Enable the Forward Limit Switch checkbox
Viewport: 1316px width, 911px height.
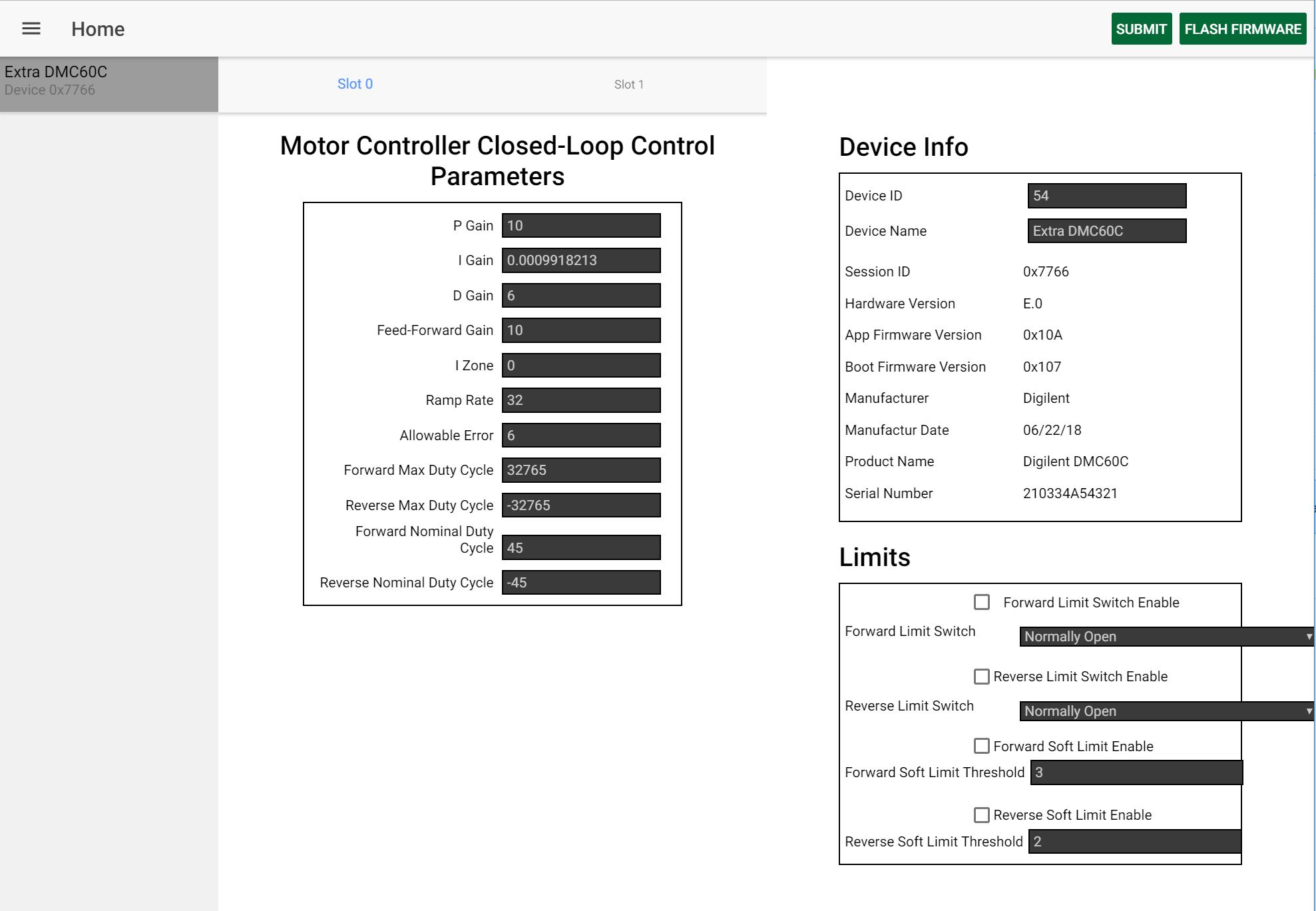982,603
